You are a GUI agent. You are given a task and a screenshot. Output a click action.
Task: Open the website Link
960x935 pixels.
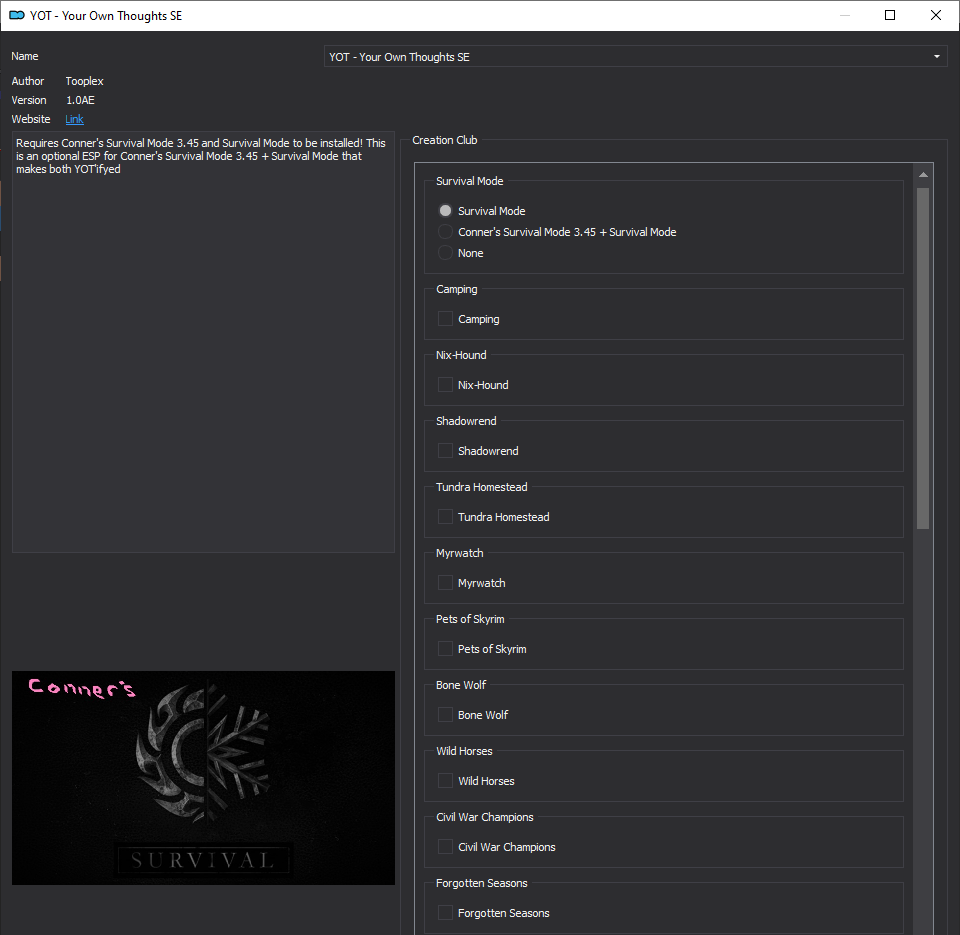[75, 119]
